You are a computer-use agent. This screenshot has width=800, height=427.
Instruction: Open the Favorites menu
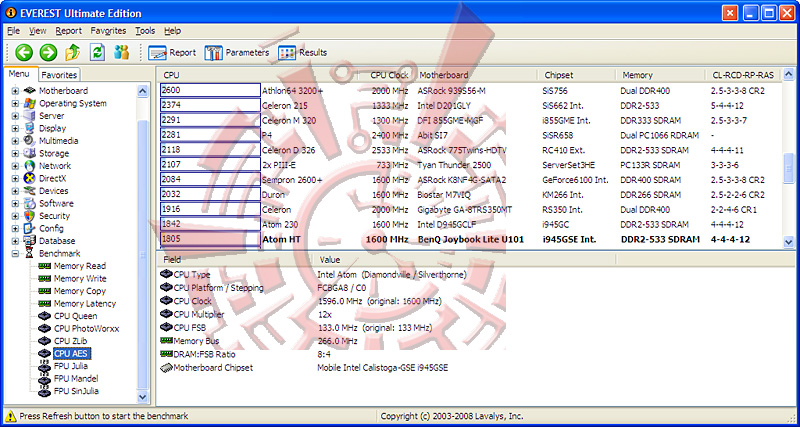(108, 31)
